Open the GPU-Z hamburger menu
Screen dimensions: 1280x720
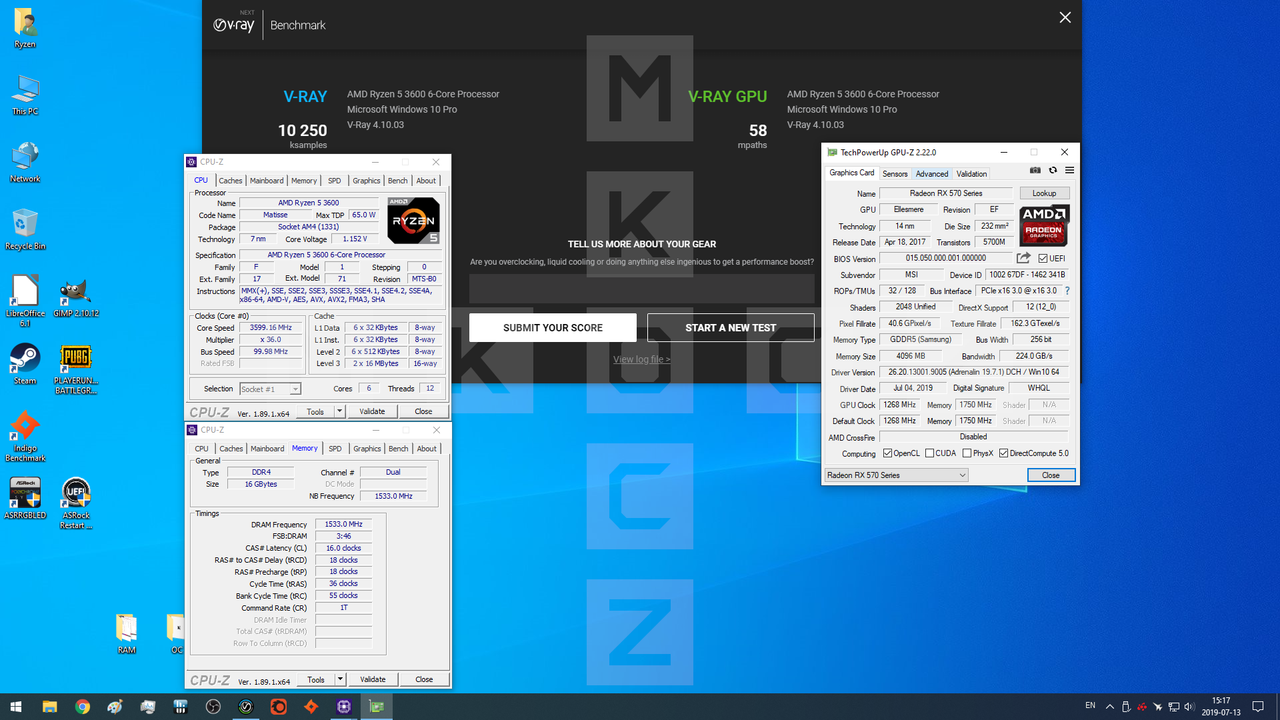pos(1069,171)
